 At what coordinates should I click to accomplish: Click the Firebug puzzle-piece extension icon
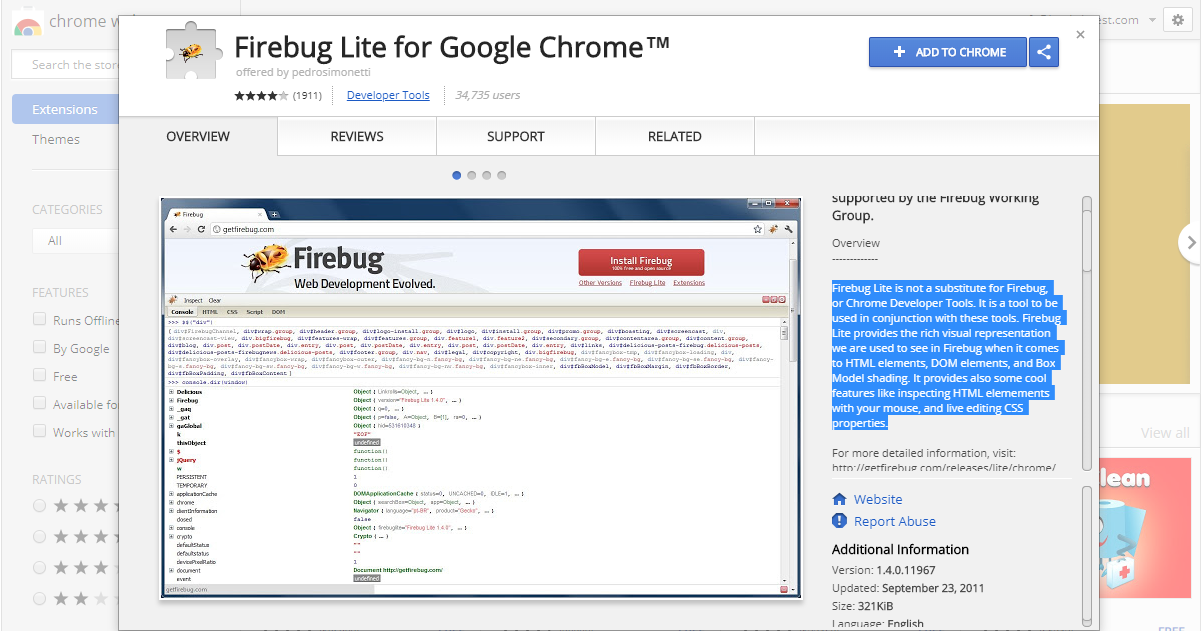[192, 51]
